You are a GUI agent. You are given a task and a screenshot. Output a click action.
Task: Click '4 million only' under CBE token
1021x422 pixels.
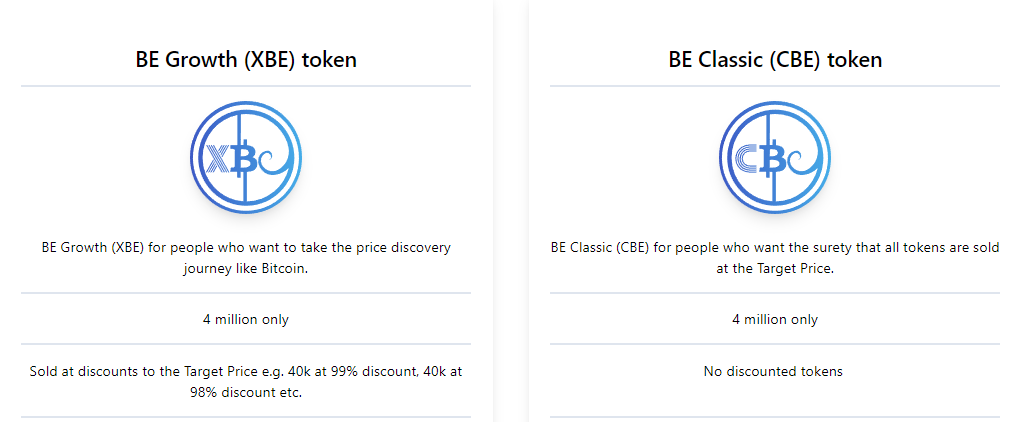pyautogui.click(x=775, y=319)
